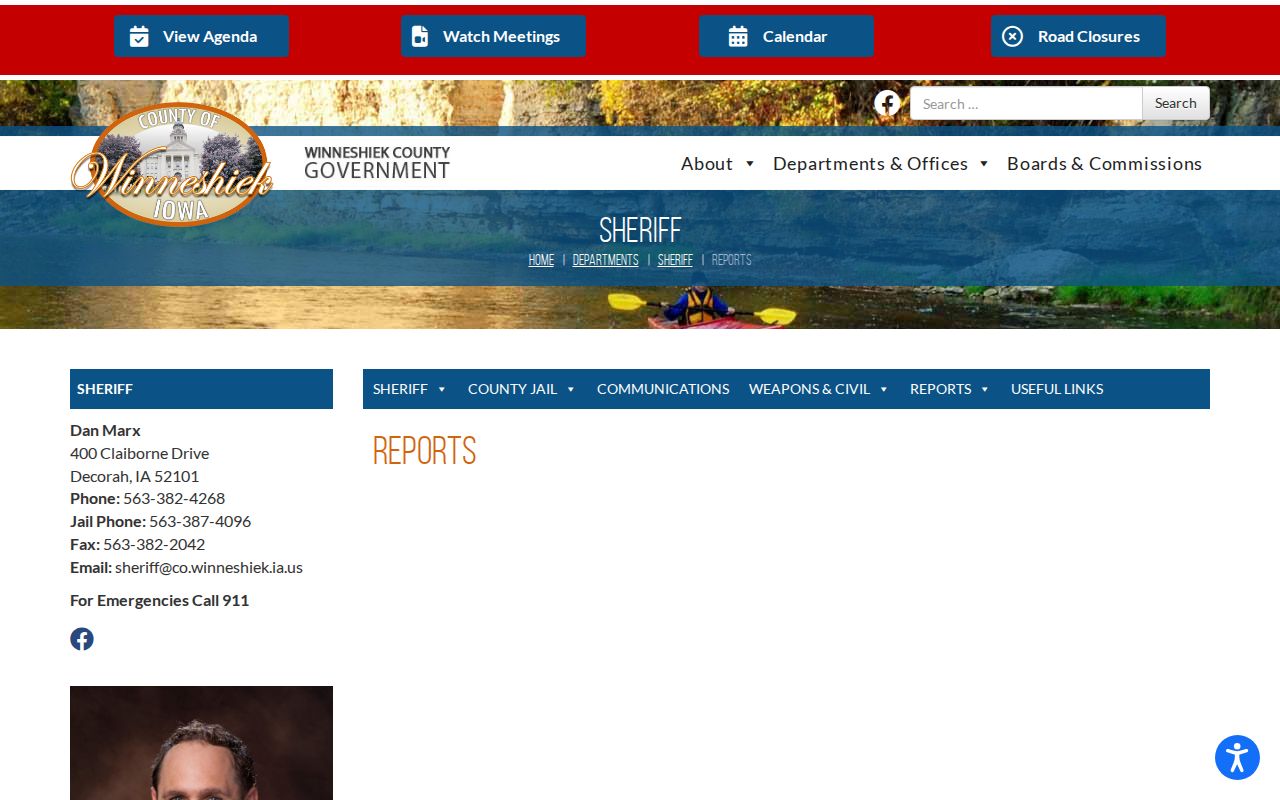Viewport: 1280px width, 800px height.
Task: Follow the Home breadcrumb link
Action: pos(541,260)
